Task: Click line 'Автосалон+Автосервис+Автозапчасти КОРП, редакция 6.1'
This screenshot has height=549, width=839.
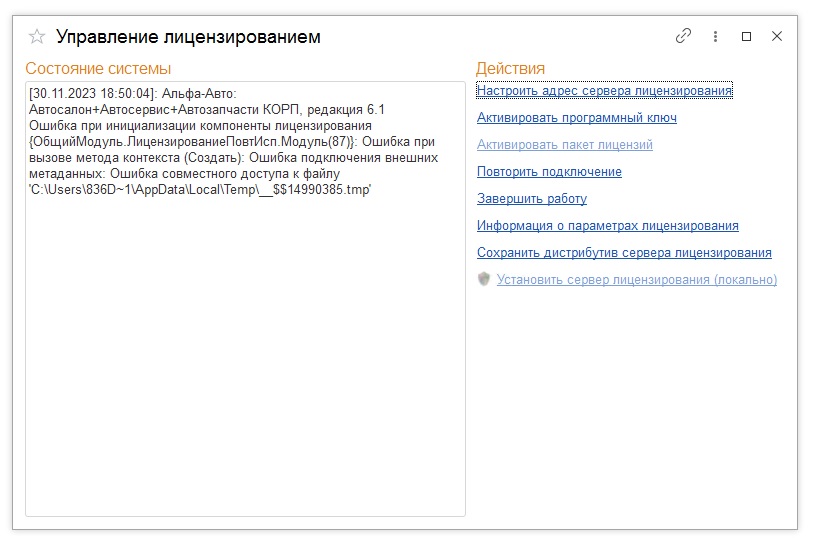Action: pyautogui.click(x=207, y=110)
